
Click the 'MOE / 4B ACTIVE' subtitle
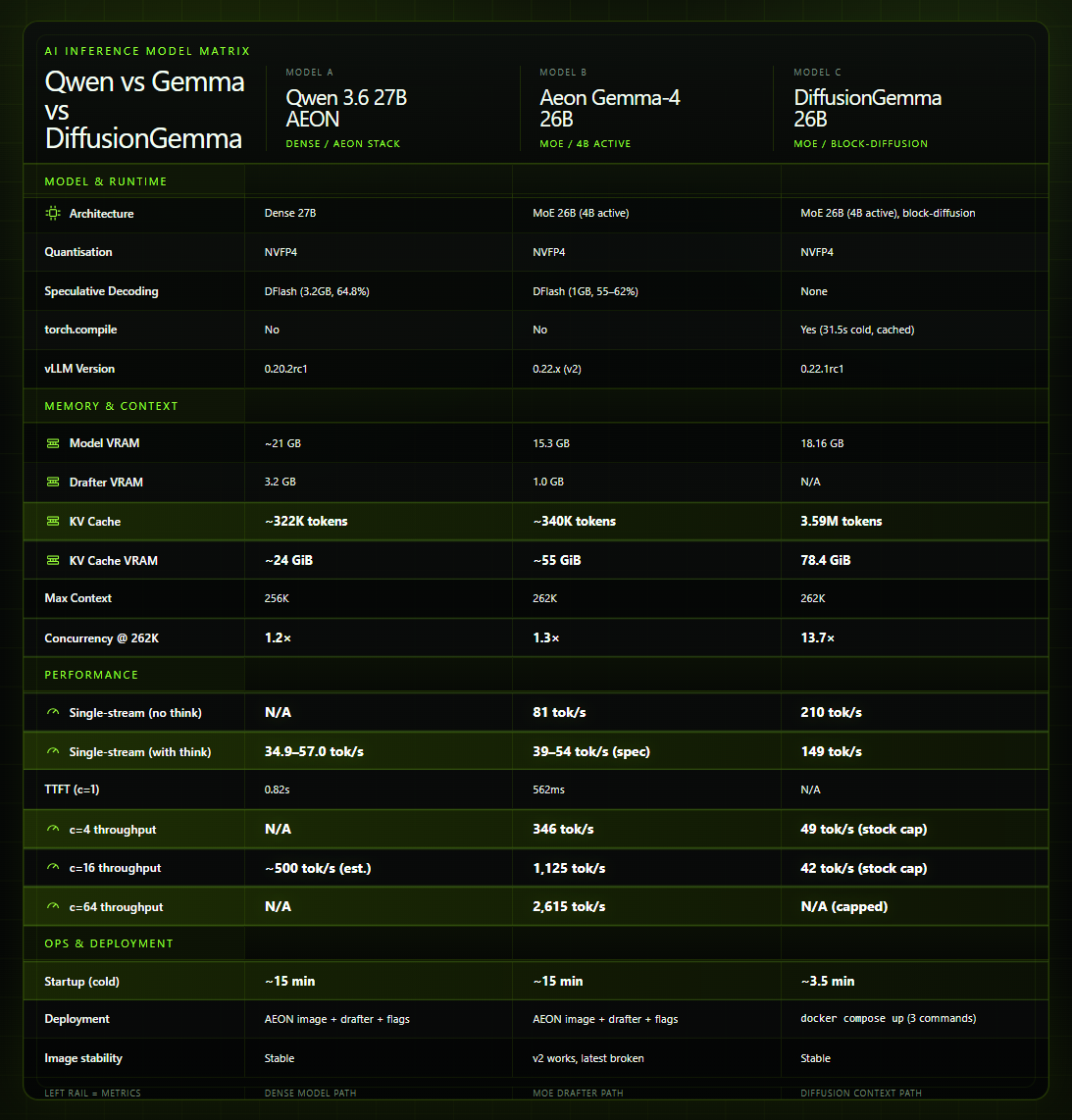[586, 143]
